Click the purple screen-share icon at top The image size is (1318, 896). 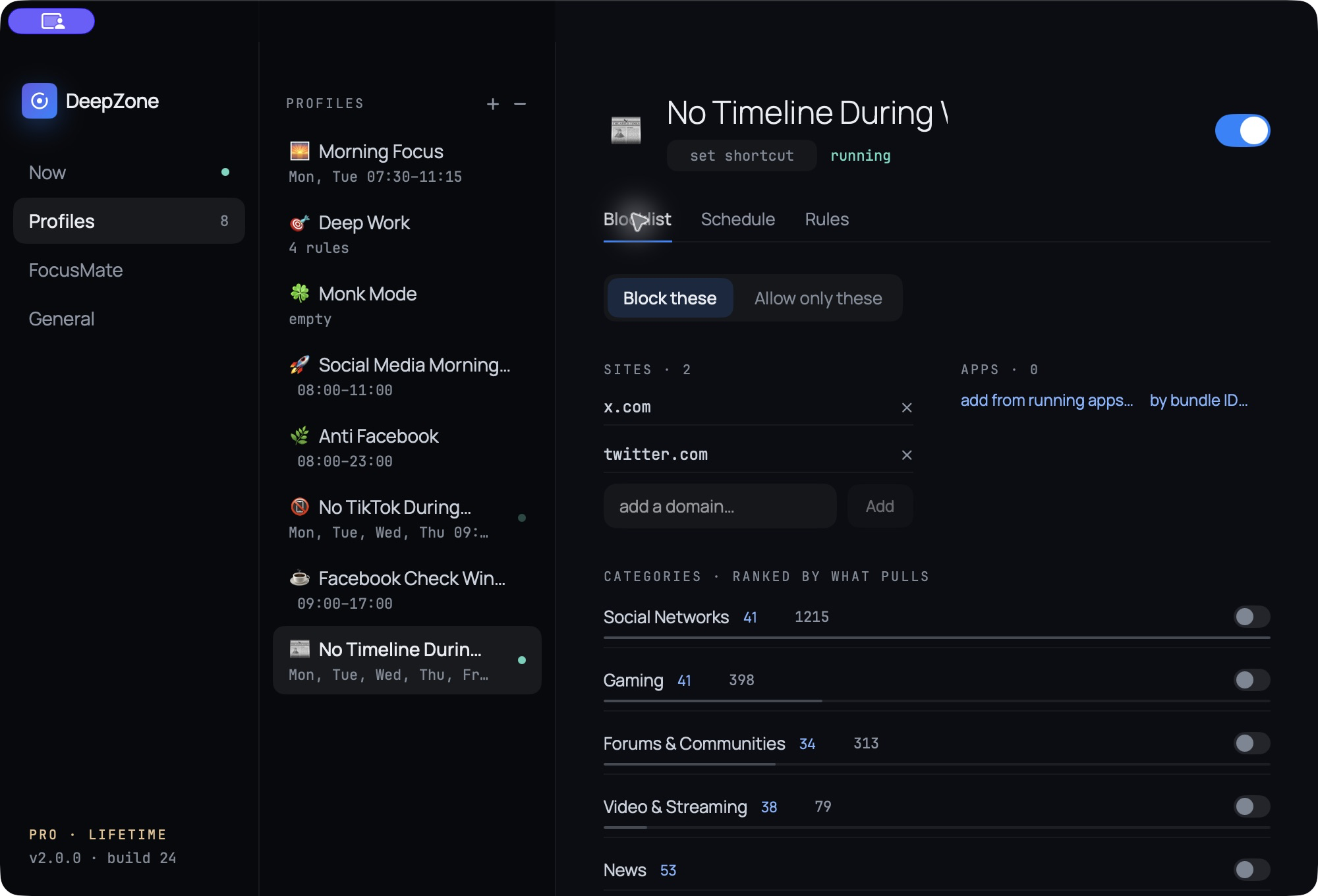[51, 21]
